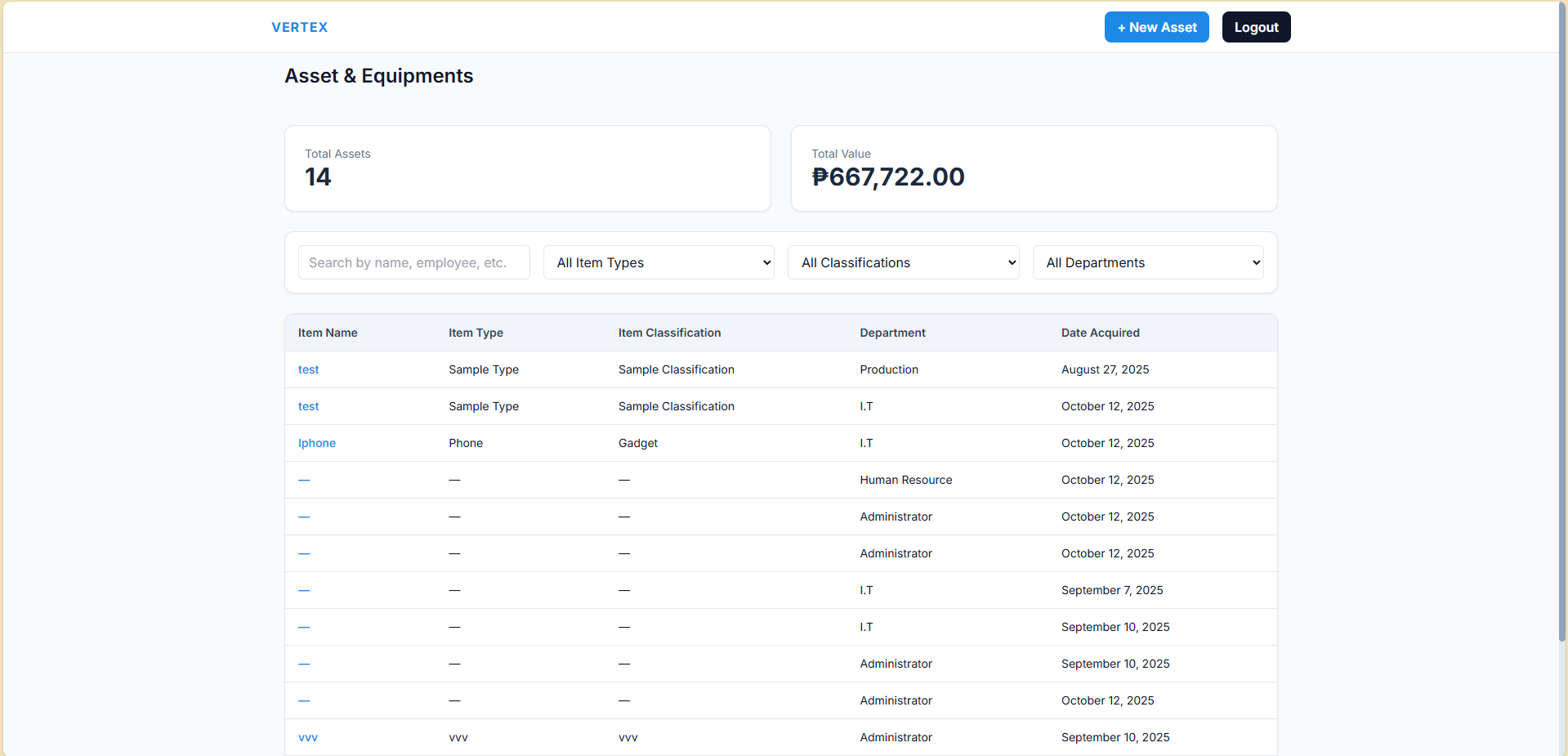Click the Item Name column header

pyautogui.click(x=328, y=333)
